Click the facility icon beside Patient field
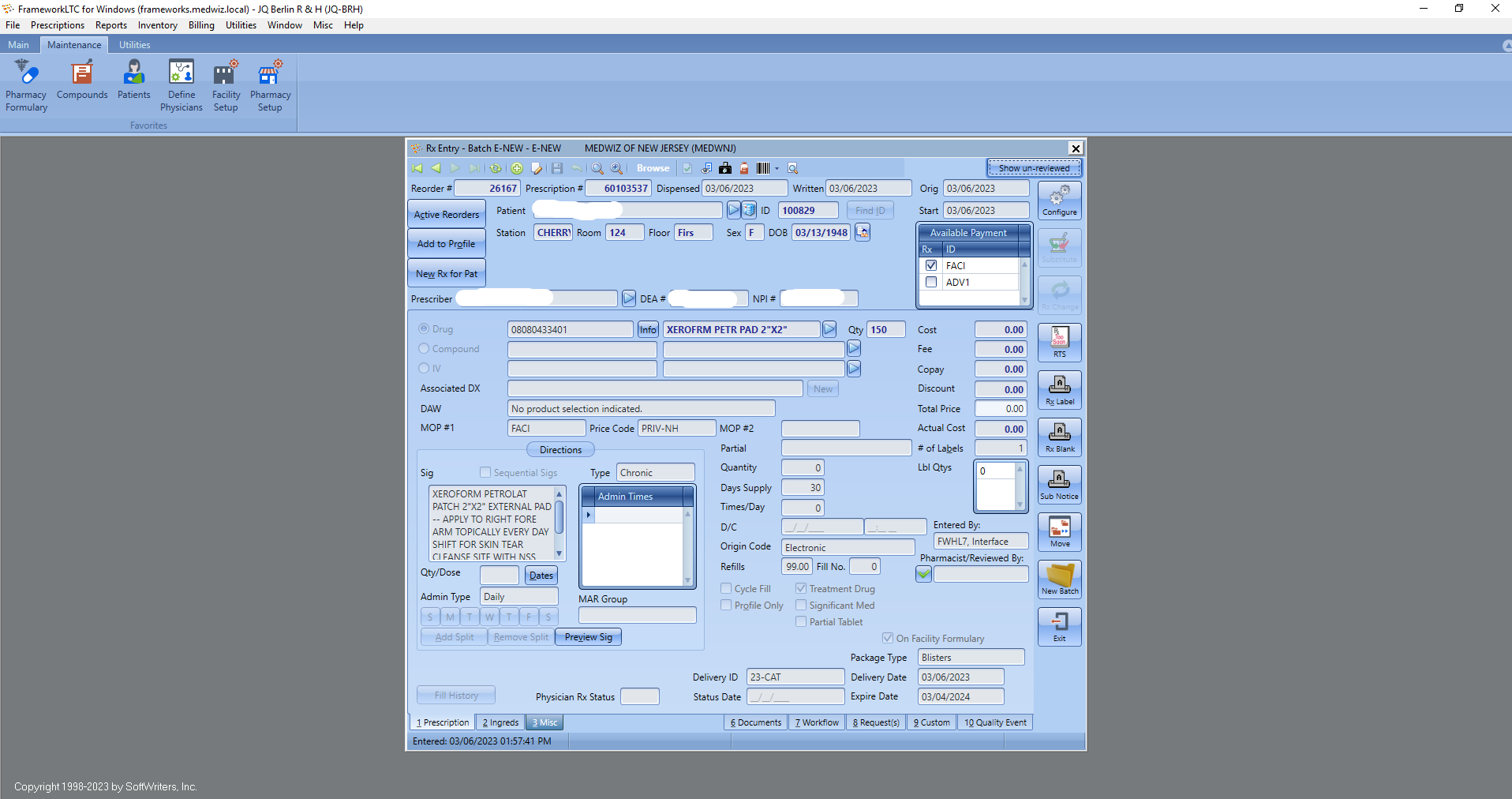Image resolution: width=1512 pixels, height=799 pixels. (750, 210)
